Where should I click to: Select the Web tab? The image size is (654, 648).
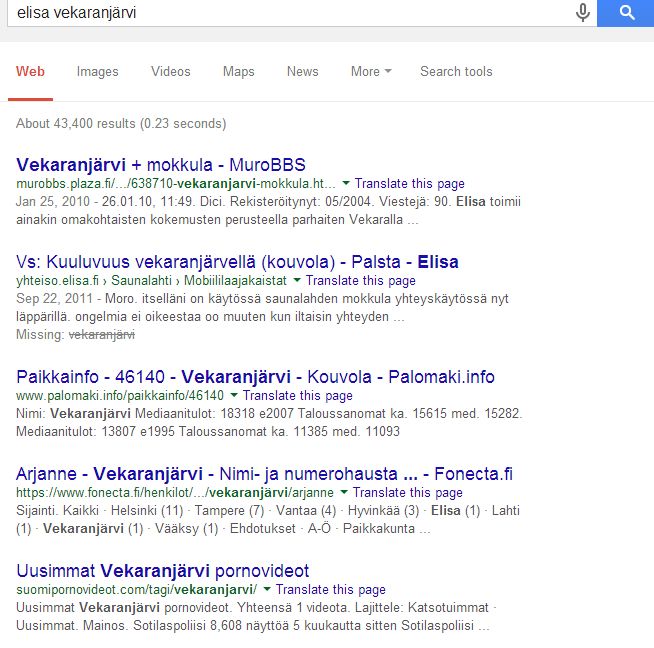tap(30, 71)
